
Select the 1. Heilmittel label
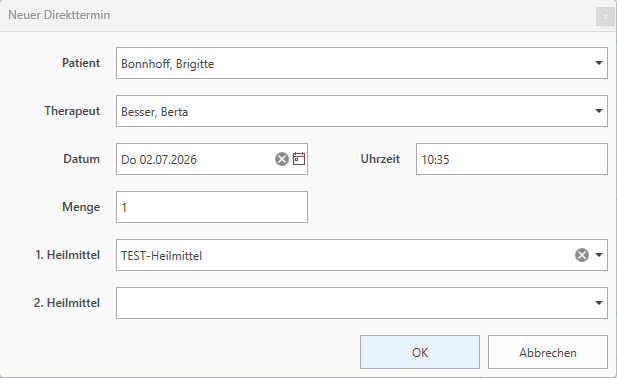pyautogui.click(x=67, y=255)
